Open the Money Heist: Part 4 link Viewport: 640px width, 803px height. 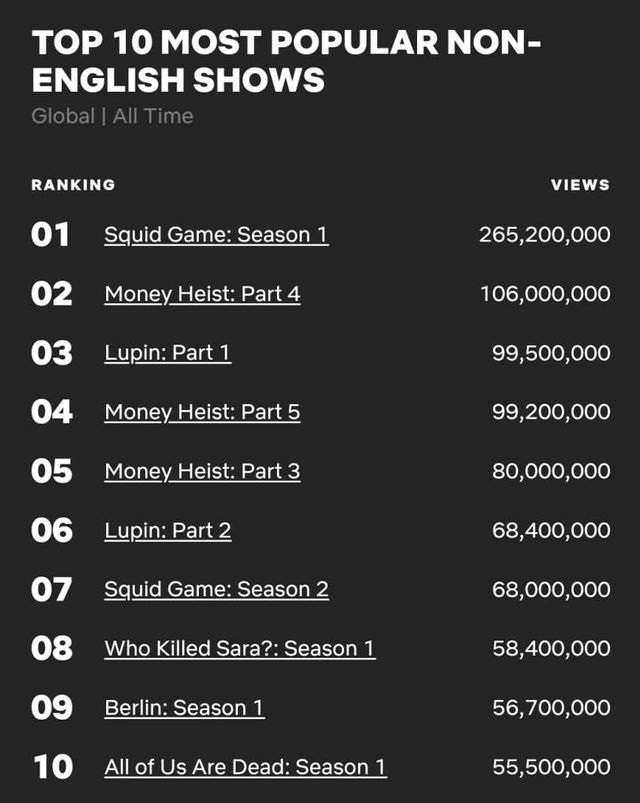click(202, 294)
